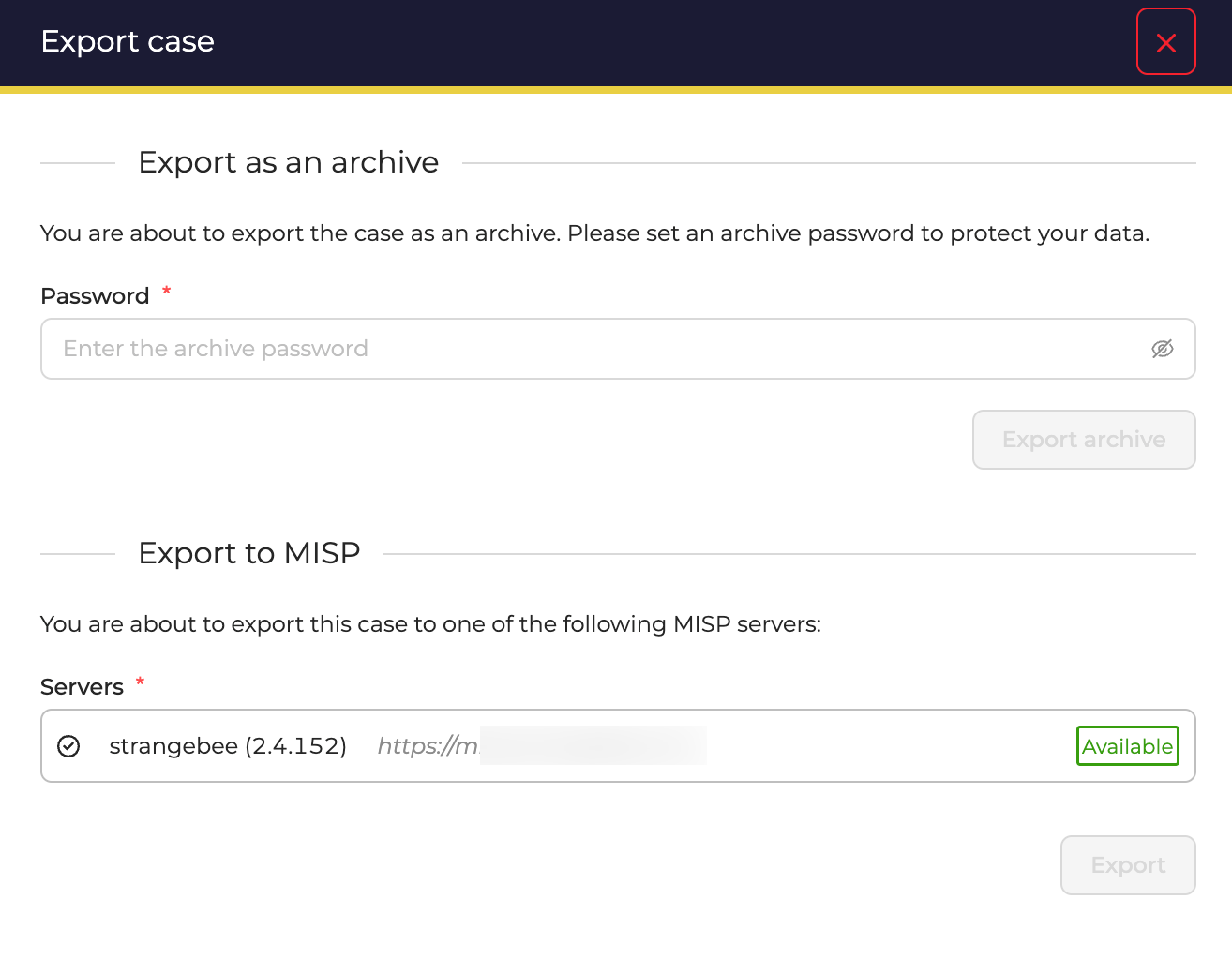
Task: Reveal the archive password via the slashed-eye icon
Action: pyautogui.click(x=1163, y=349)
